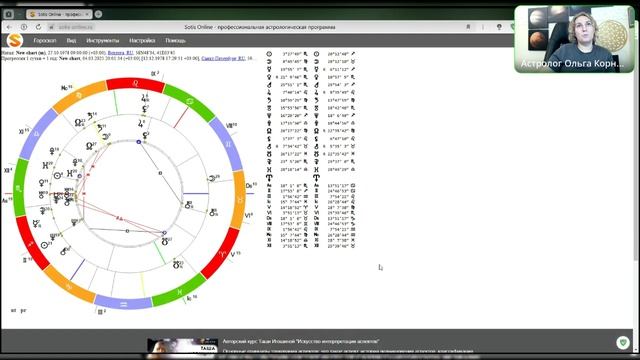Click the green Pisces segment of the zodiac ring

point(179,291)
